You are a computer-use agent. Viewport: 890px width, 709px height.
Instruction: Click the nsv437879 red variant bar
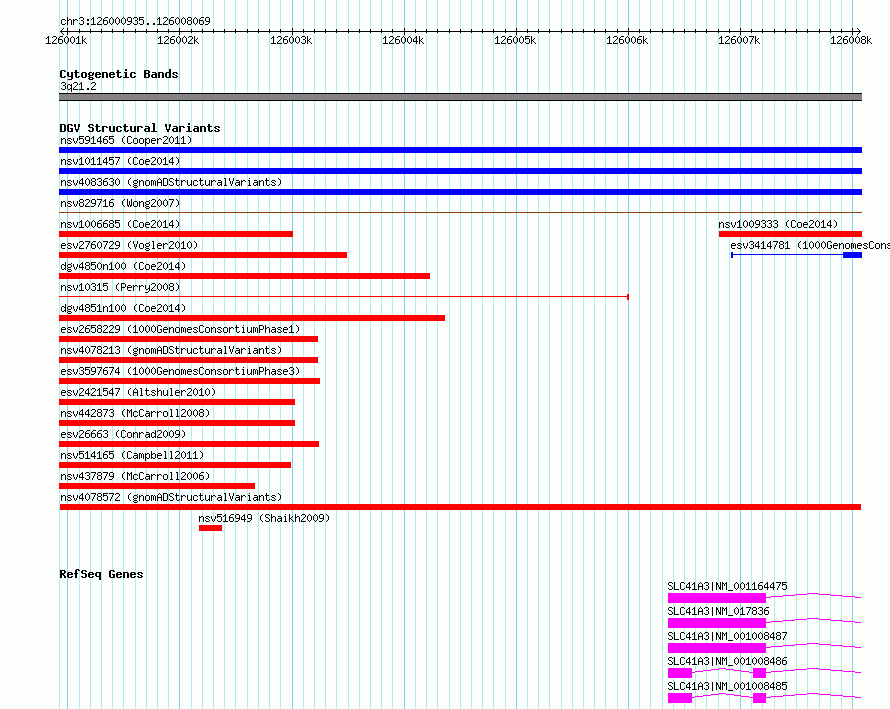157,486
